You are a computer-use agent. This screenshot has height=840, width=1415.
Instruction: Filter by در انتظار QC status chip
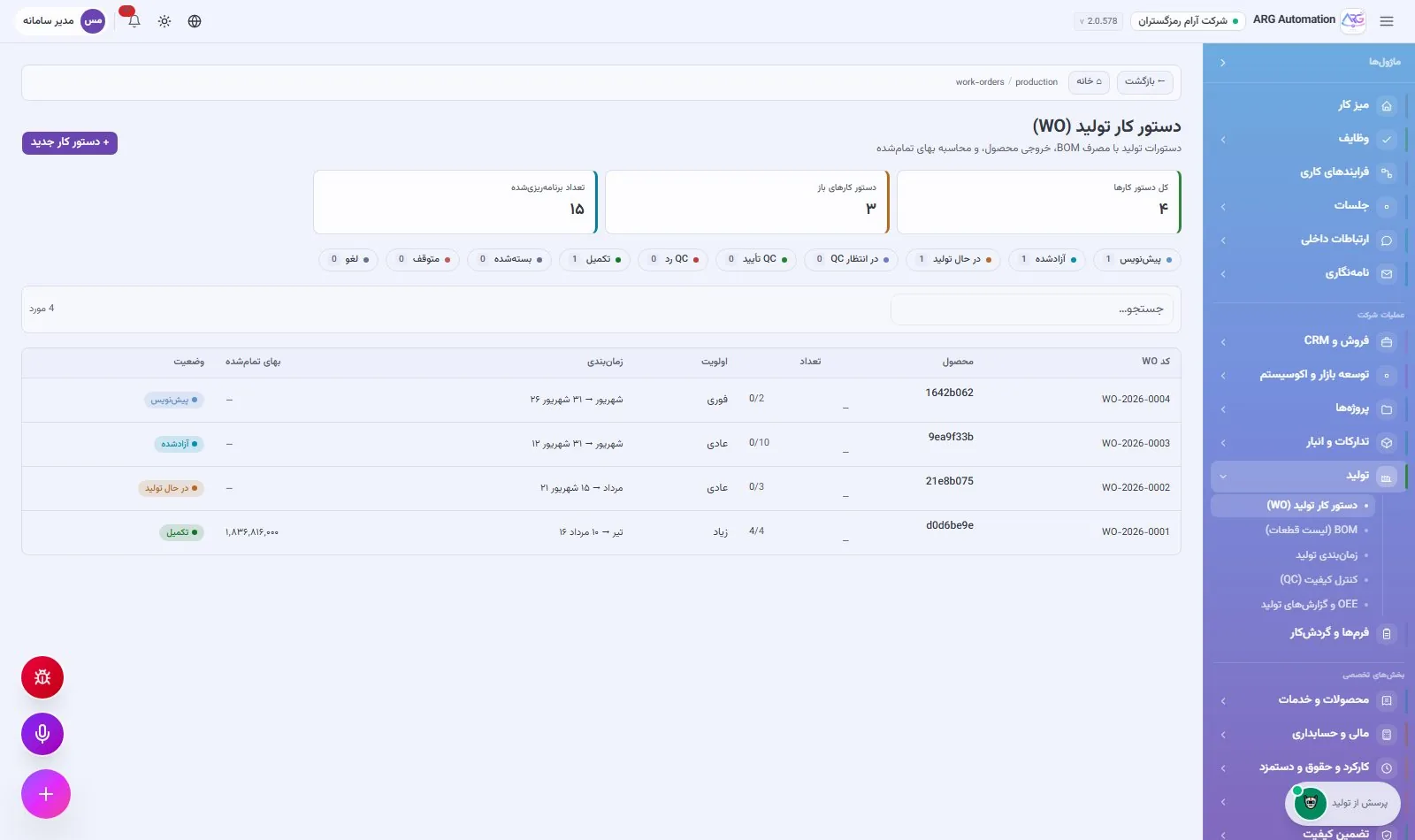(851, 259)
